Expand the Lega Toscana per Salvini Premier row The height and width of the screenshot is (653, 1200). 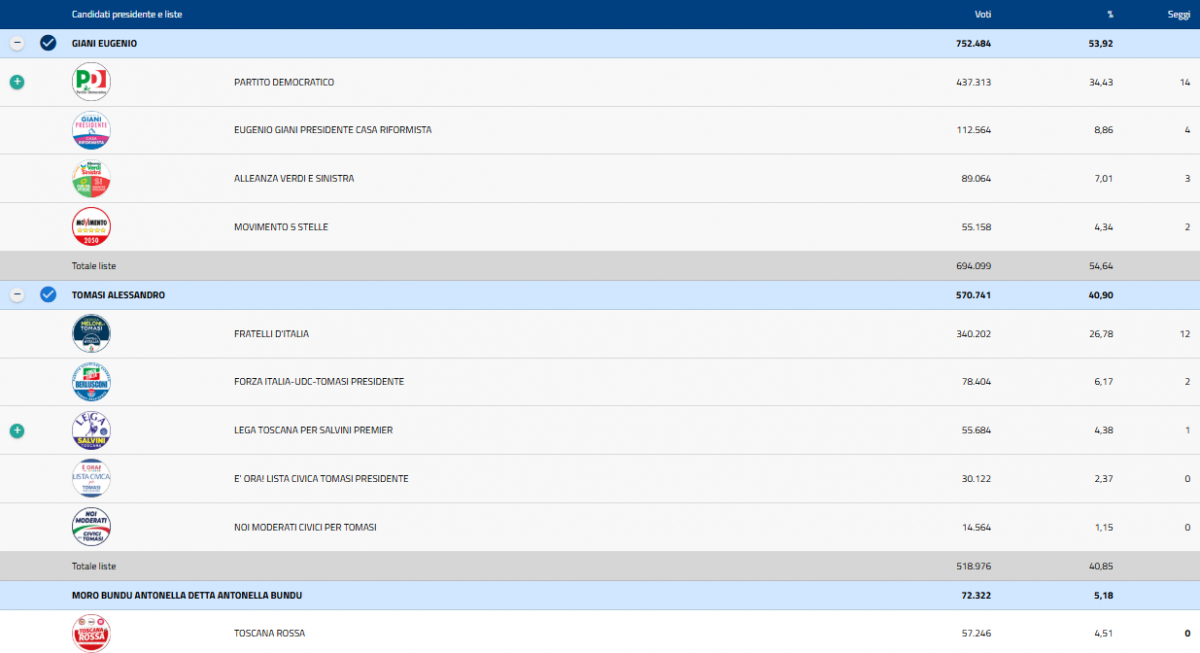click(17, 431)
